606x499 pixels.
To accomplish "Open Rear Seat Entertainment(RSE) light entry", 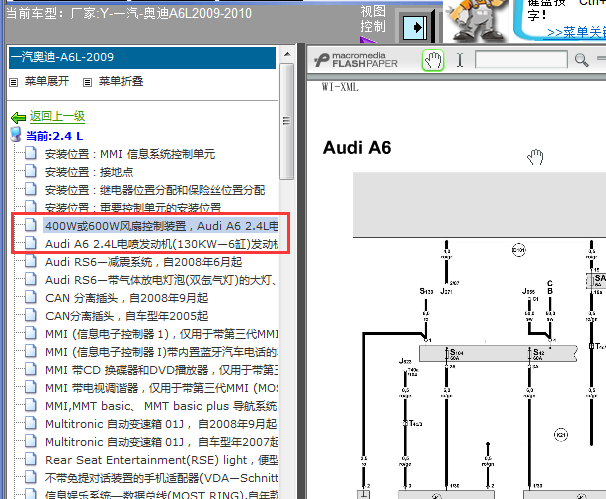I will pos(162,460).
